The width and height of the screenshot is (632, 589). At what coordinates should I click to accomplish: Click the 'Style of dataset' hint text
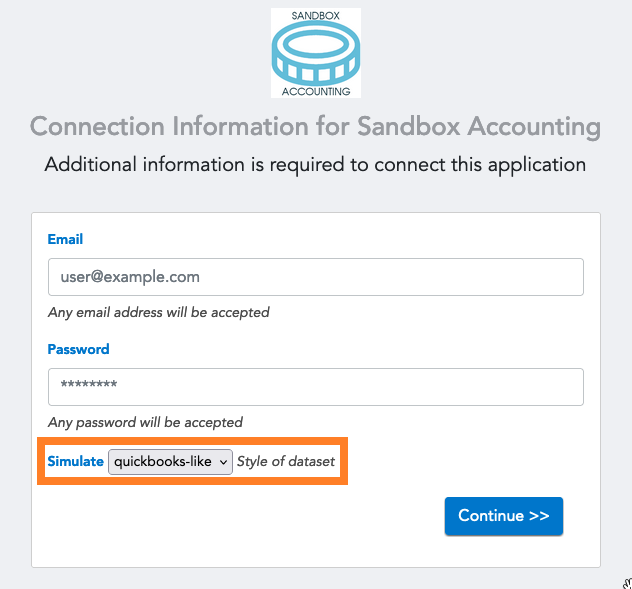(x=286, y=461)
